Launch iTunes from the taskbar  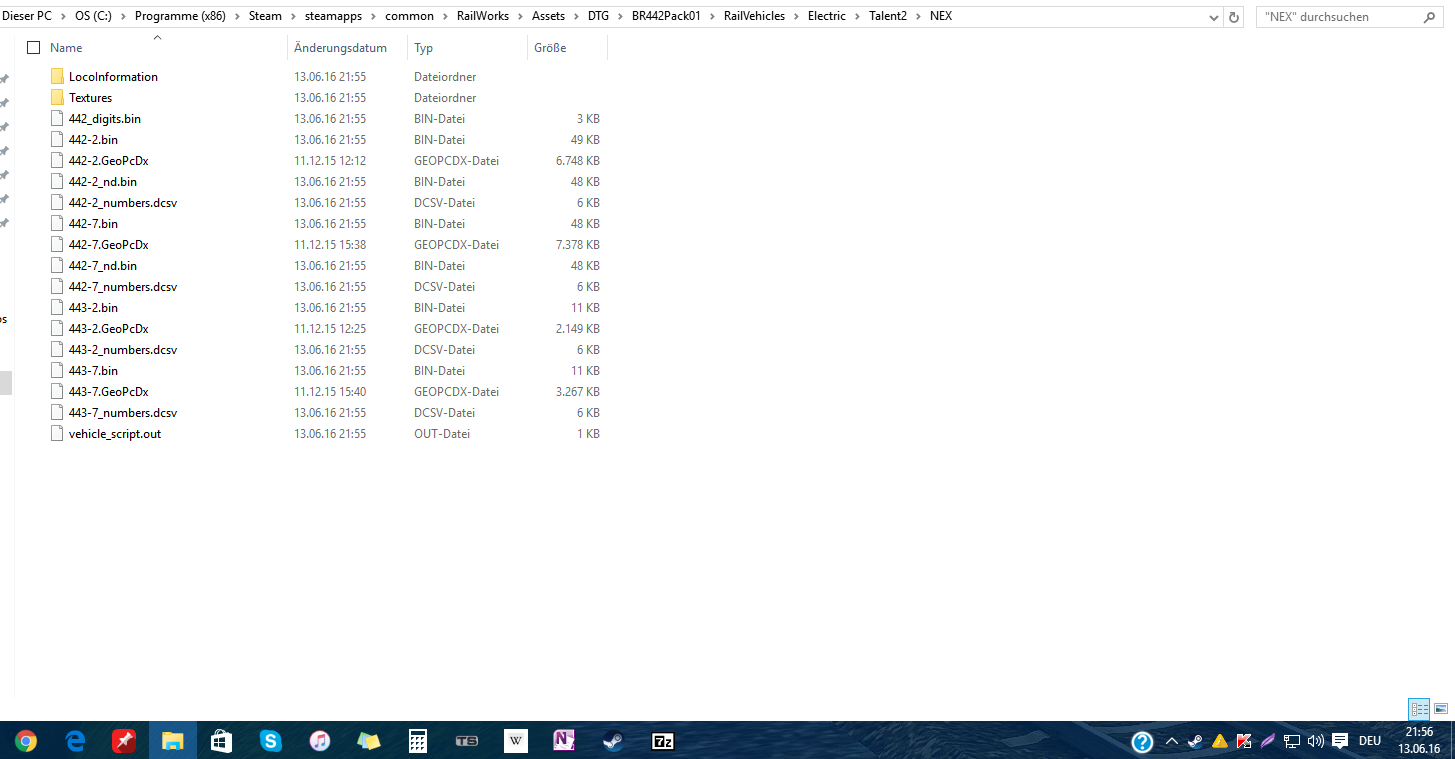coord(320,741)
